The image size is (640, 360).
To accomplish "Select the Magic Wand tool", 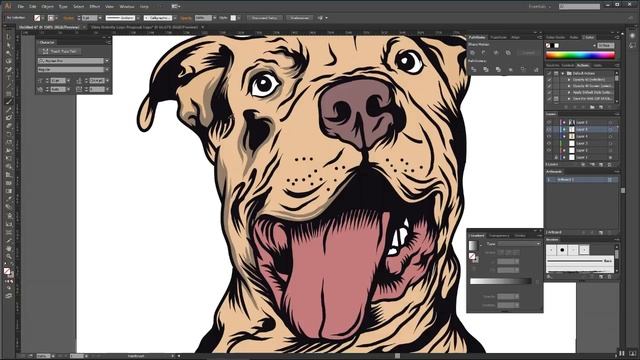I will (x=8, y=53).
